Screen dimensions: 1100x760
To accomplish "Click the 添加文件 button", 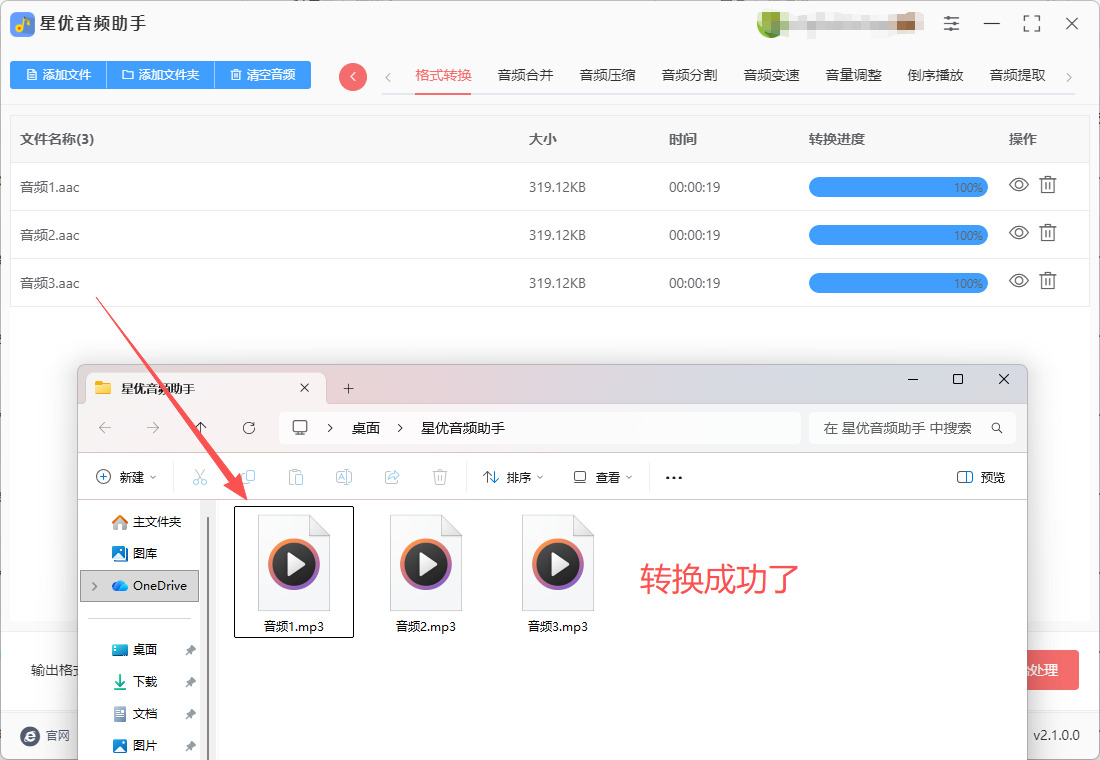I will point(58,74).
